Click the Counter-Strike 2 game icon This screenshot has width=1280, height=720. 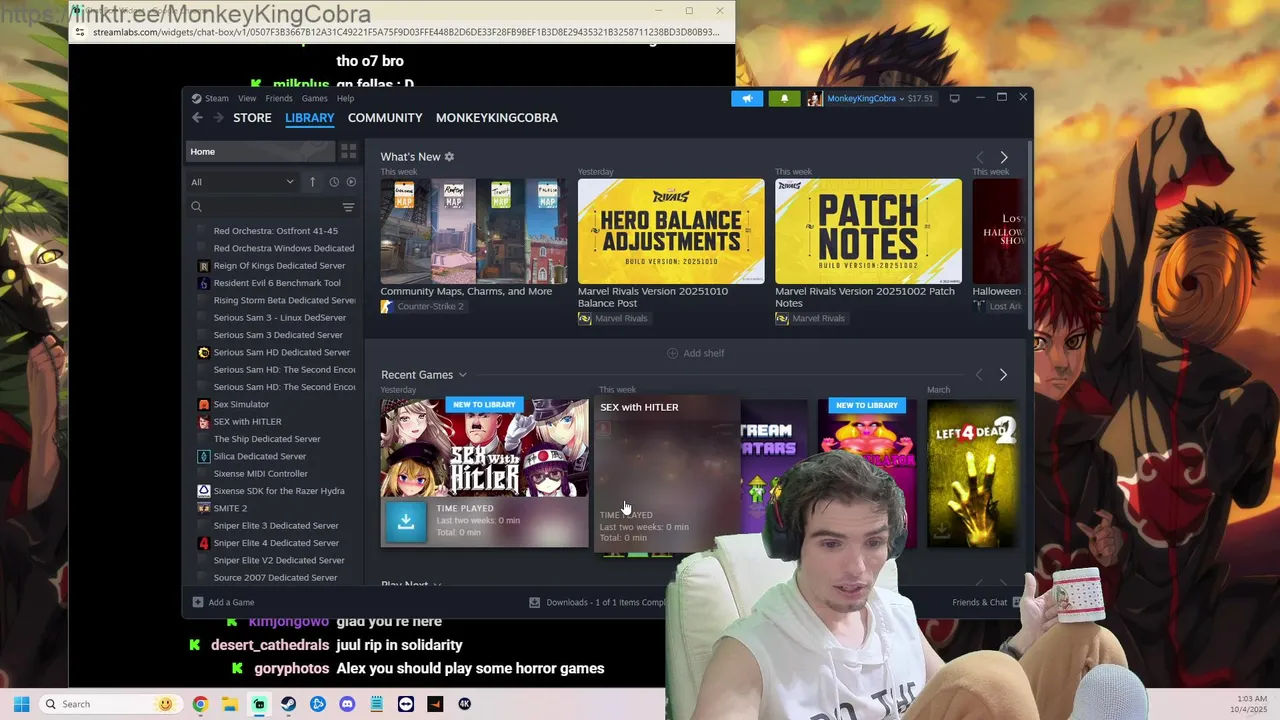[386, 306]
